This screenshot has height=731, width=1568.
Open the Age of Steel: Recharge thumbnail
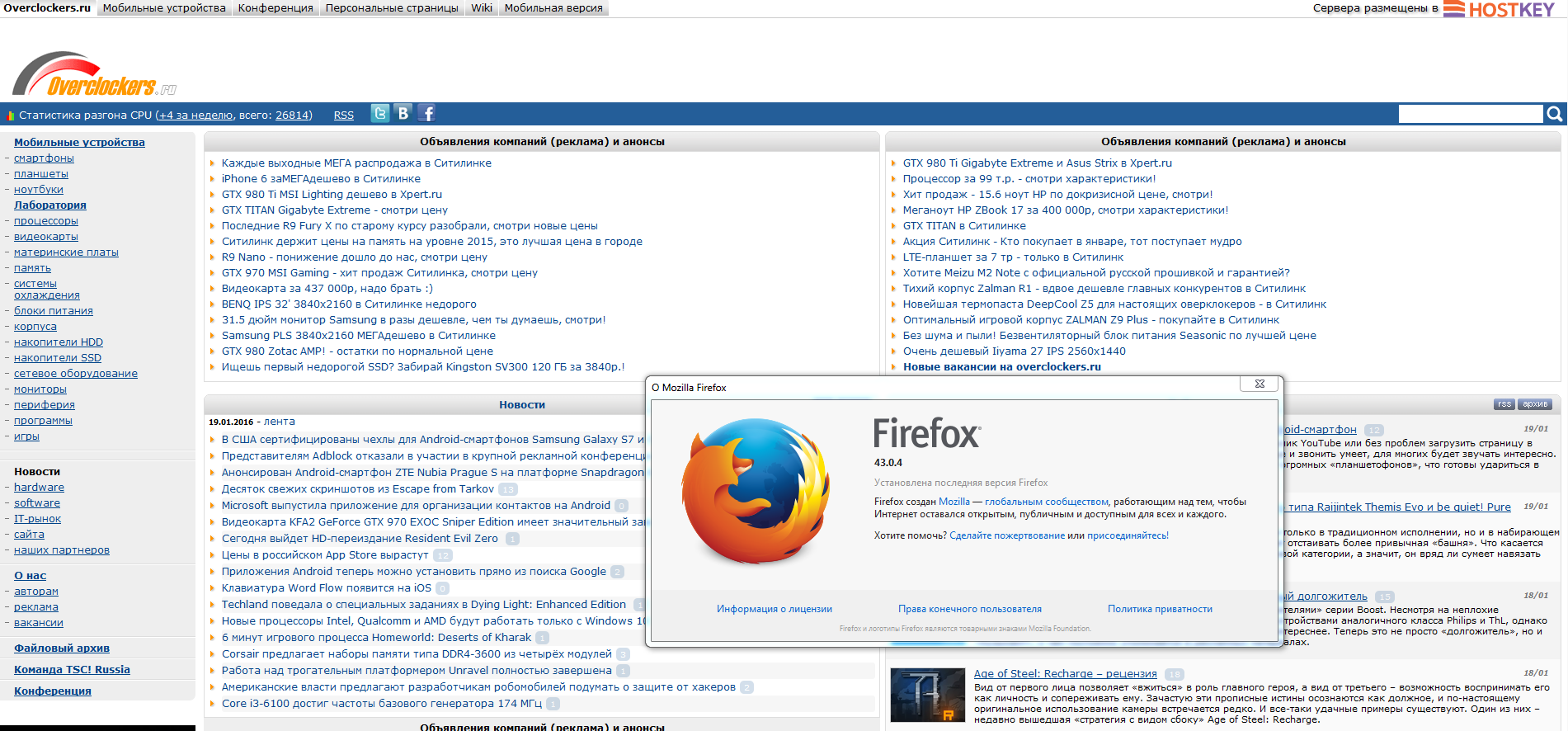(928, 696)
